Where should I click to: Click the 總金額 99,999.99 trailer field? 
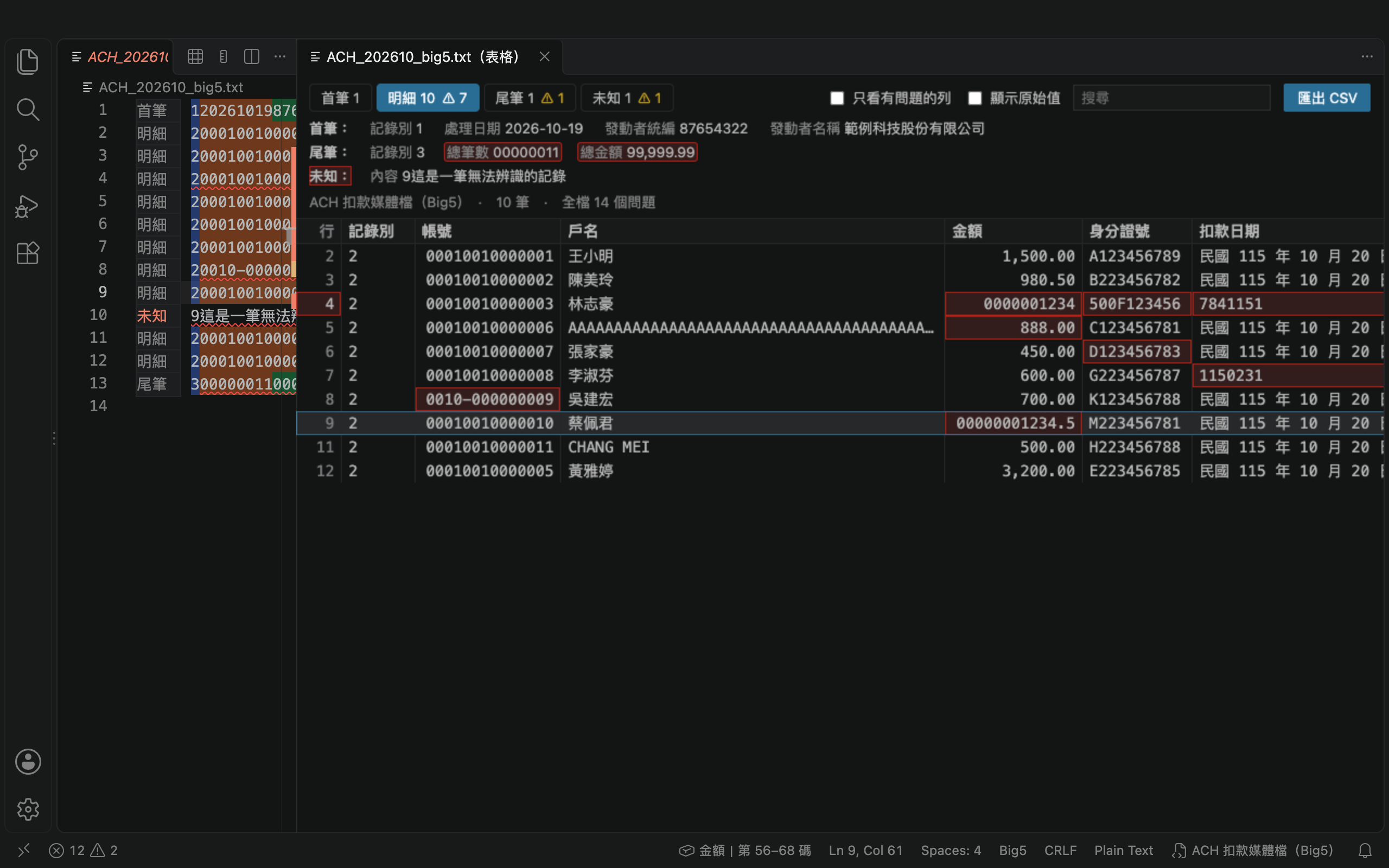[637, 152]
